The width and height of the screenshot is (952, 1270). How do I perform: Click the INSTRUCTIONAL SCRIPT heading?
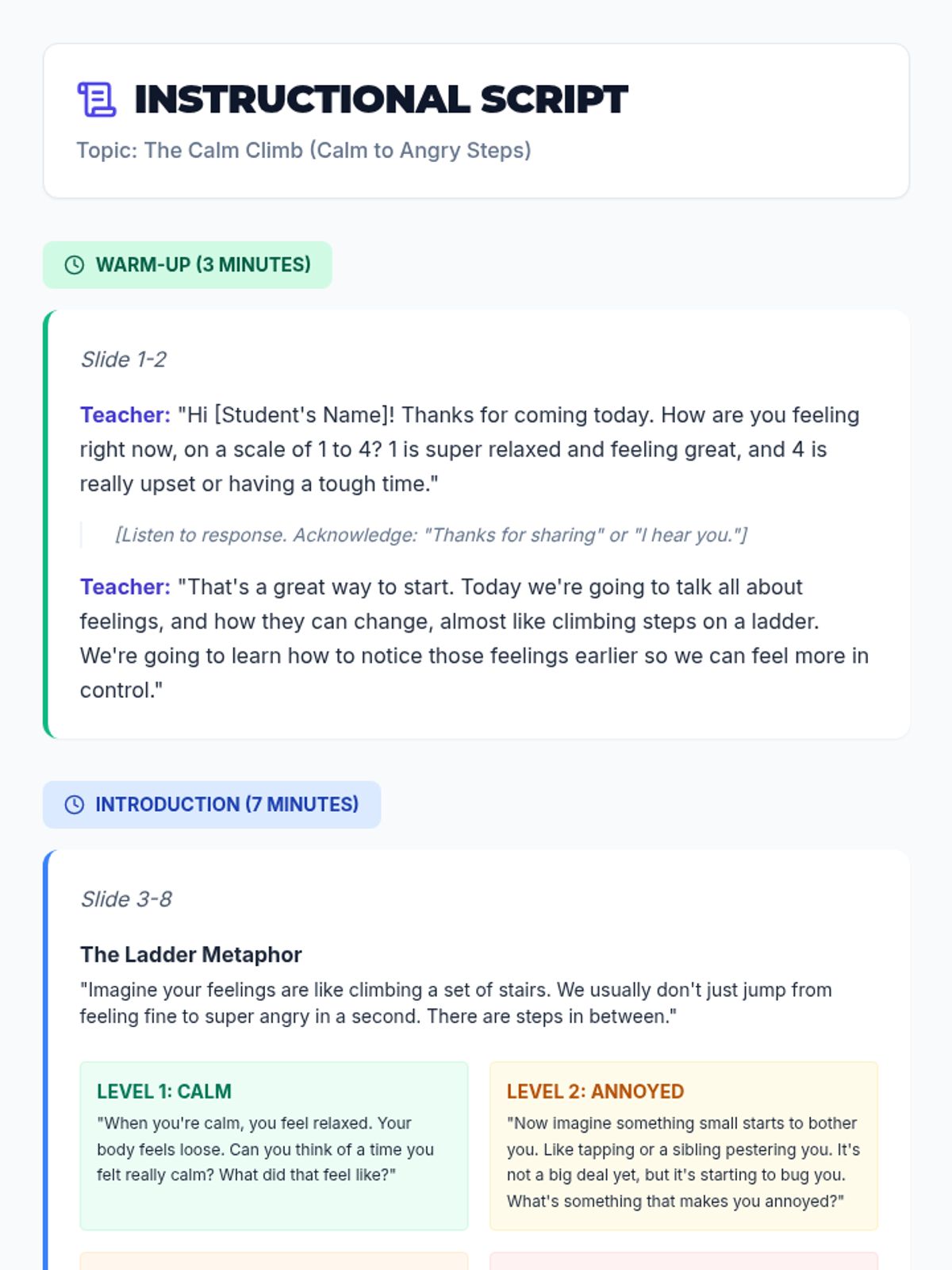point(381,100)
